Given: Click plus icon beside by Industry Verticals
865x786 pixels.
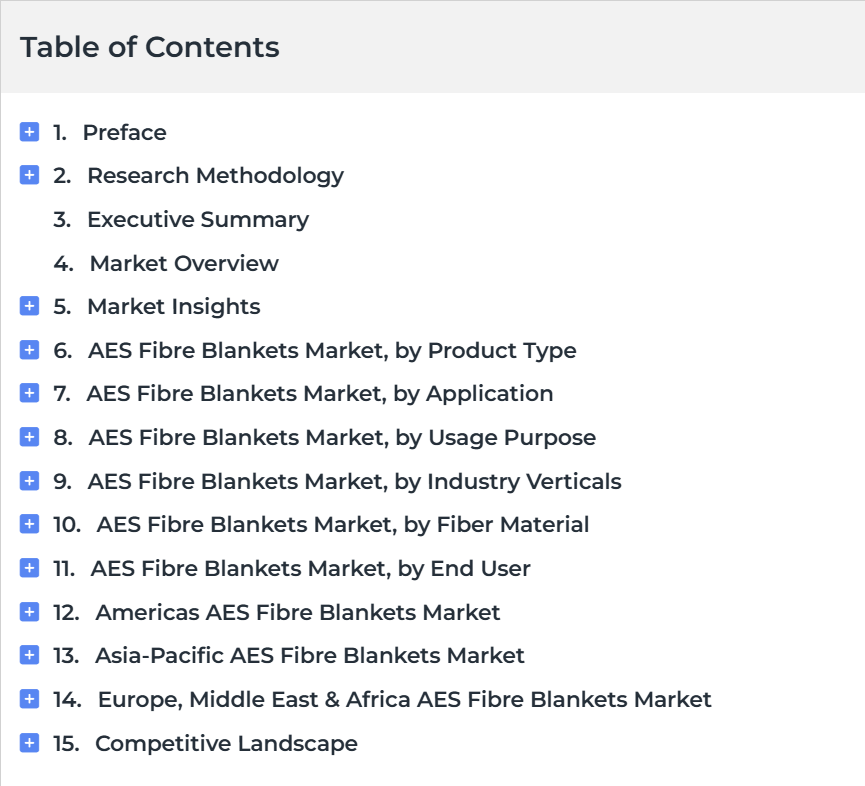Looking at the screenshot, I should click(x=29, y=481).
